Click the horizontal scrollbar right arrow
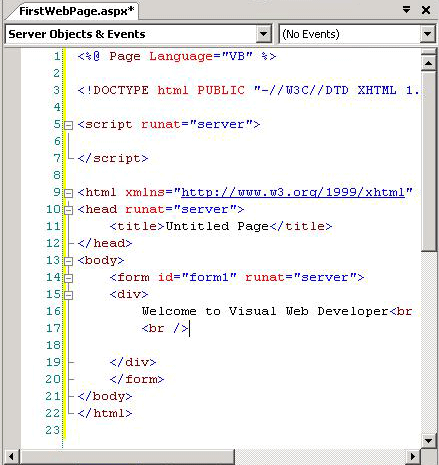The width and height of the screenshot is (439, 465). [x=413, y=456]
